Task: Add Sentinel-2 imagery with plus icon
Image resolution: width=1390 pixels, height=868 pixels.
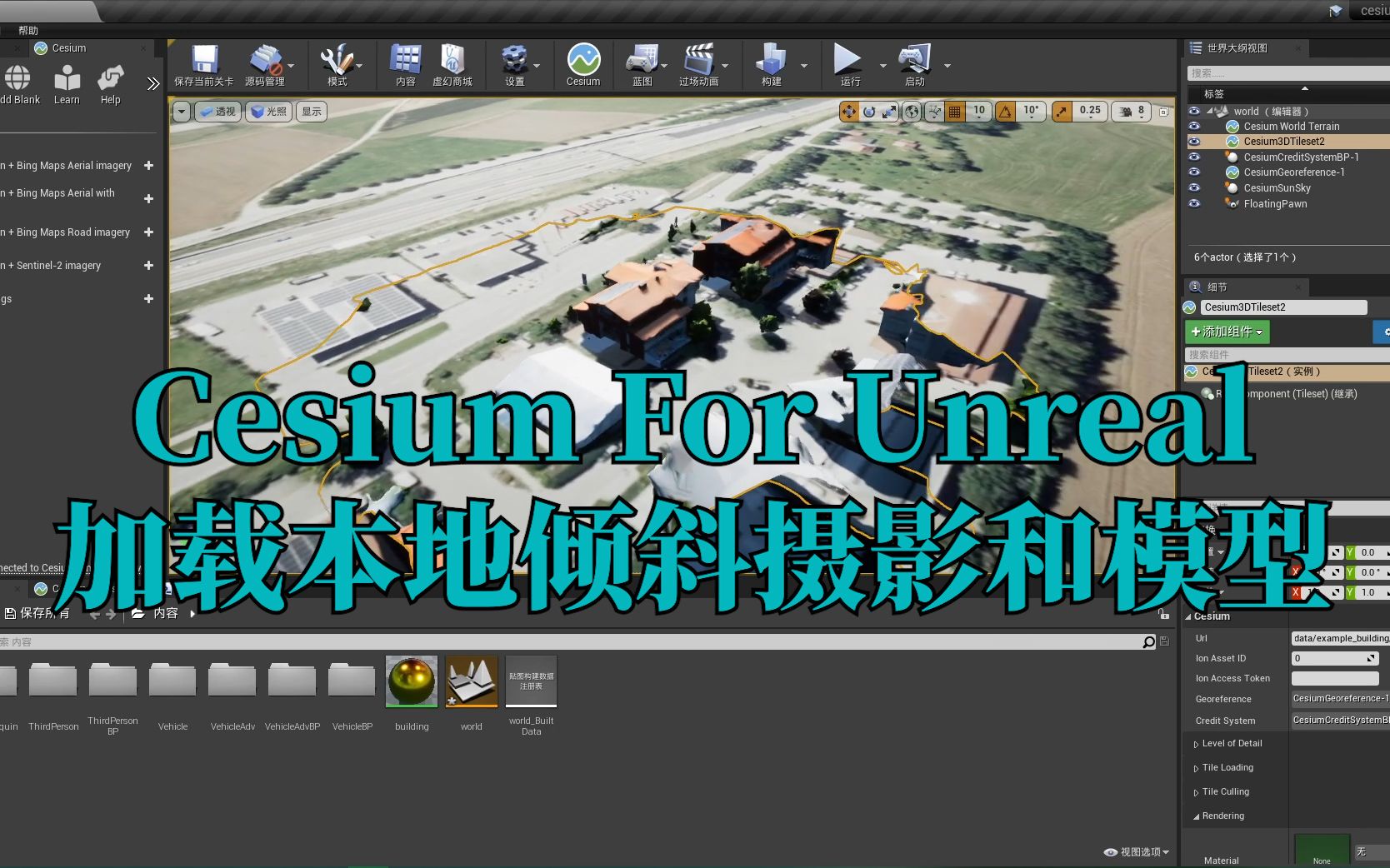Action: tap(148, 266)
